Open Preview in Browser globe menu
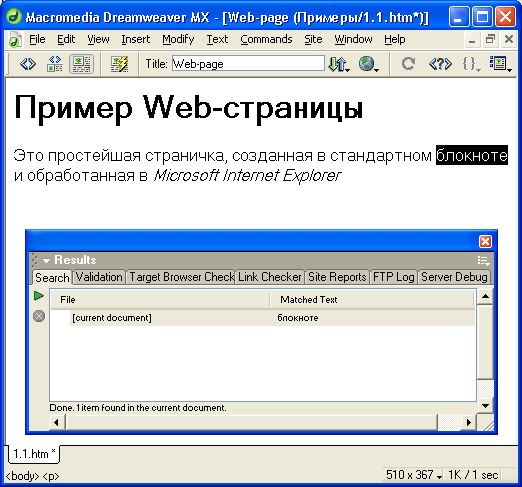 368,64
